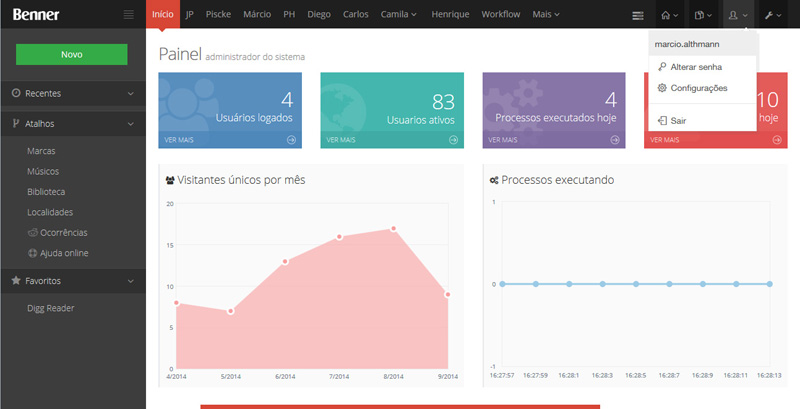Open the home icon dropdown menu
This screenshot has width=800, height=409.
click(670, 15)
